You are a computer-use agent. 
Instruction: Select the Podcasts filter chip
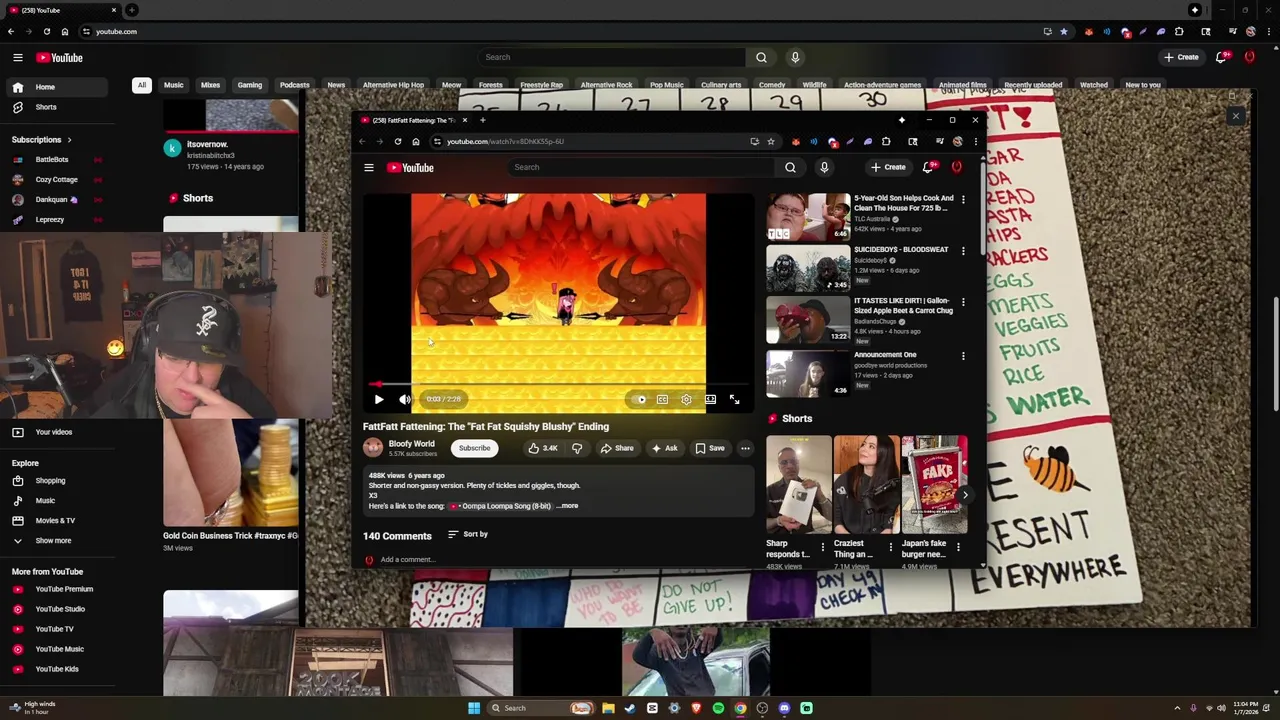(x=294, y=85)
